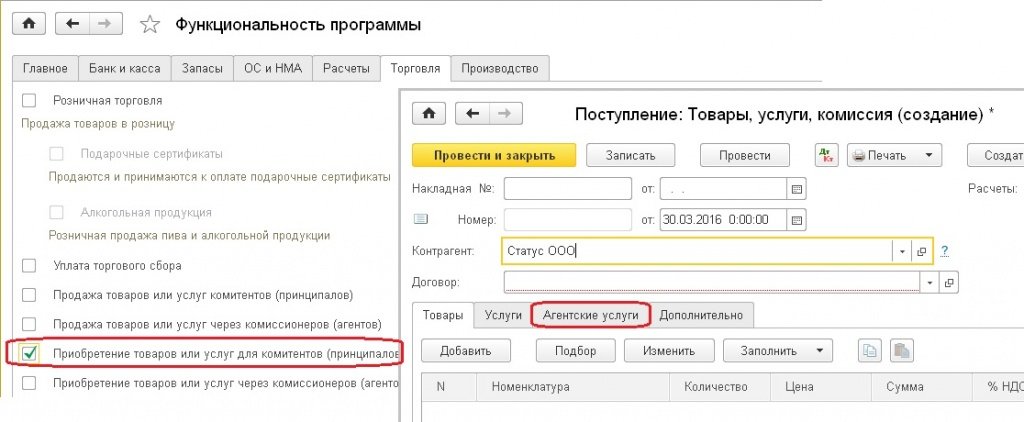This screenshot has height=422, width=1024.
Task: Expand the Контрагент dropdown list
Action: tap(902, 251)
